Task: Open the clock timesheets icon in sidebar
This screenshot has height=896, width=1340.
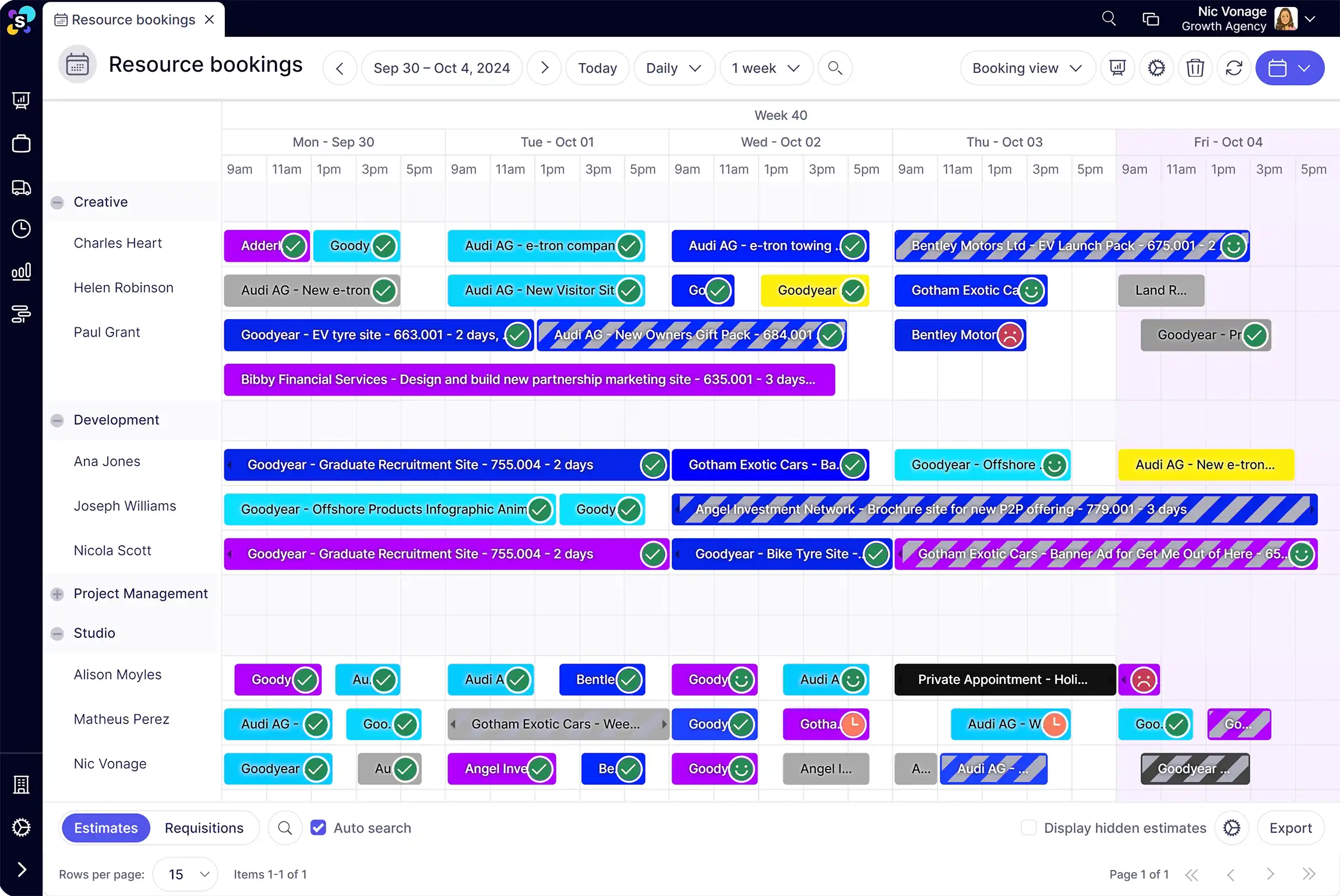Action: [x=21, y=229]
